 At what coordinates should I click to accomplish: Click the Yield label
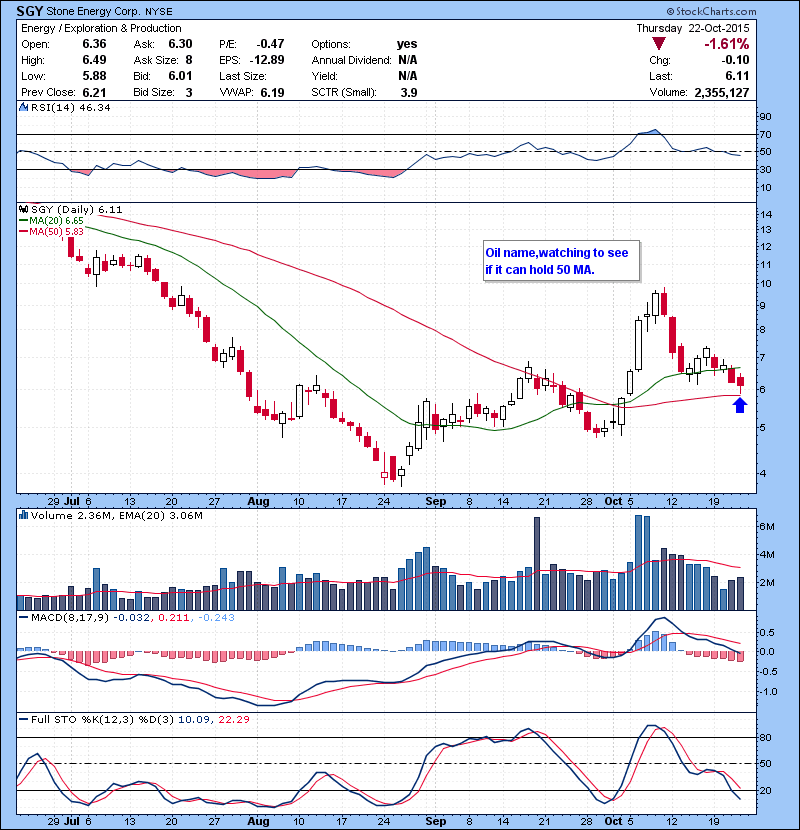(325, 76)
